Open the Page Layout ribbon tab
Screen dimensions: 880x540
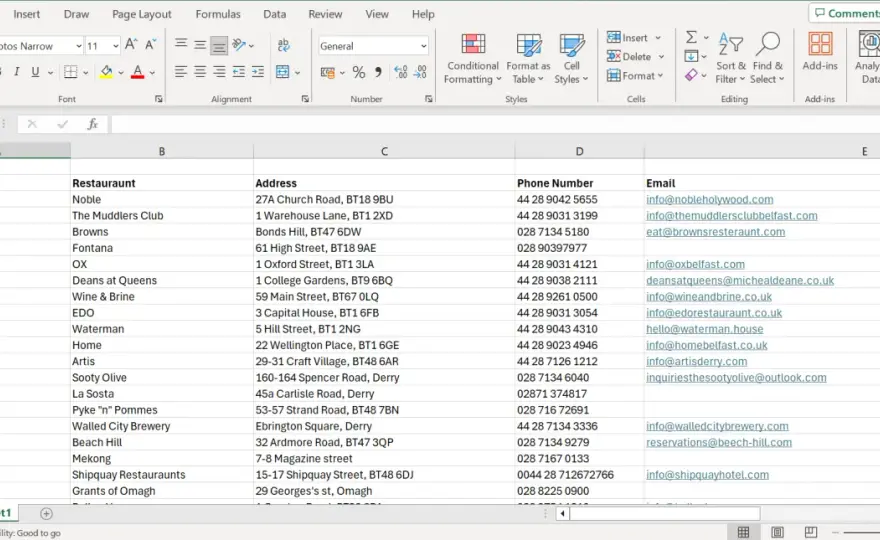point(141,14)
